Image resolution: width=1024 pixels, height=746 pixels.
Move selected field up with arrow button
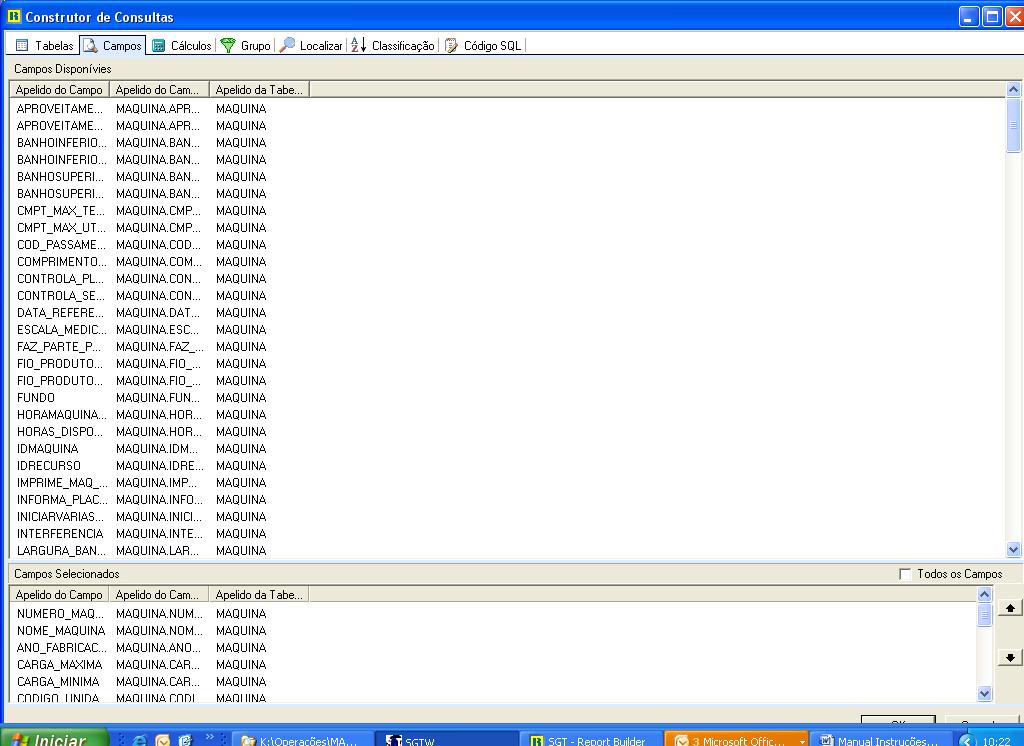point(1010,608)
